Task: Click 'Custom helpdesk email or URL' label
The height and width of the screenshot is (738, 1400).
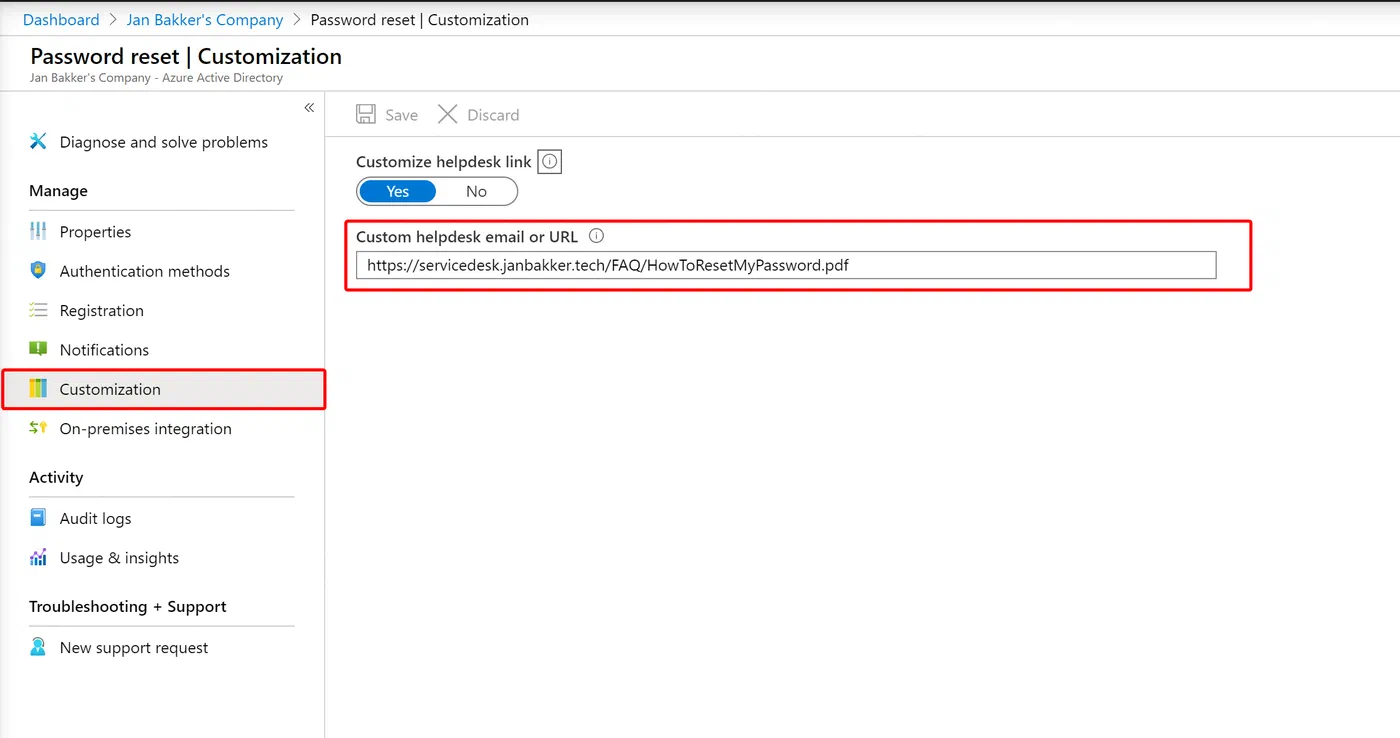Action: coord(467,238)
